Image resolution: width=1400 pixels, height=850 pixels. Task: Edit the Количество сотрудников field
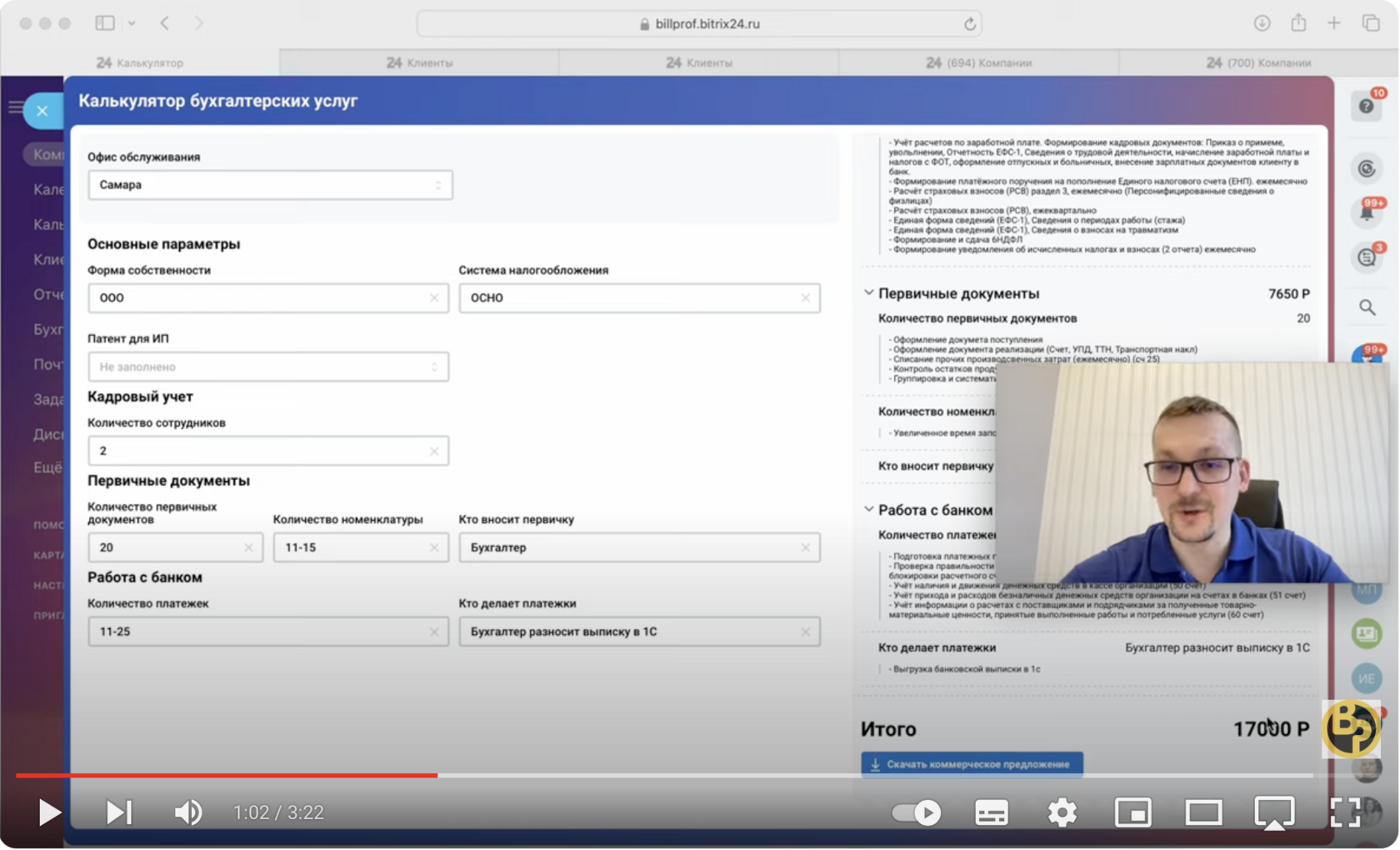pos(268,451)
